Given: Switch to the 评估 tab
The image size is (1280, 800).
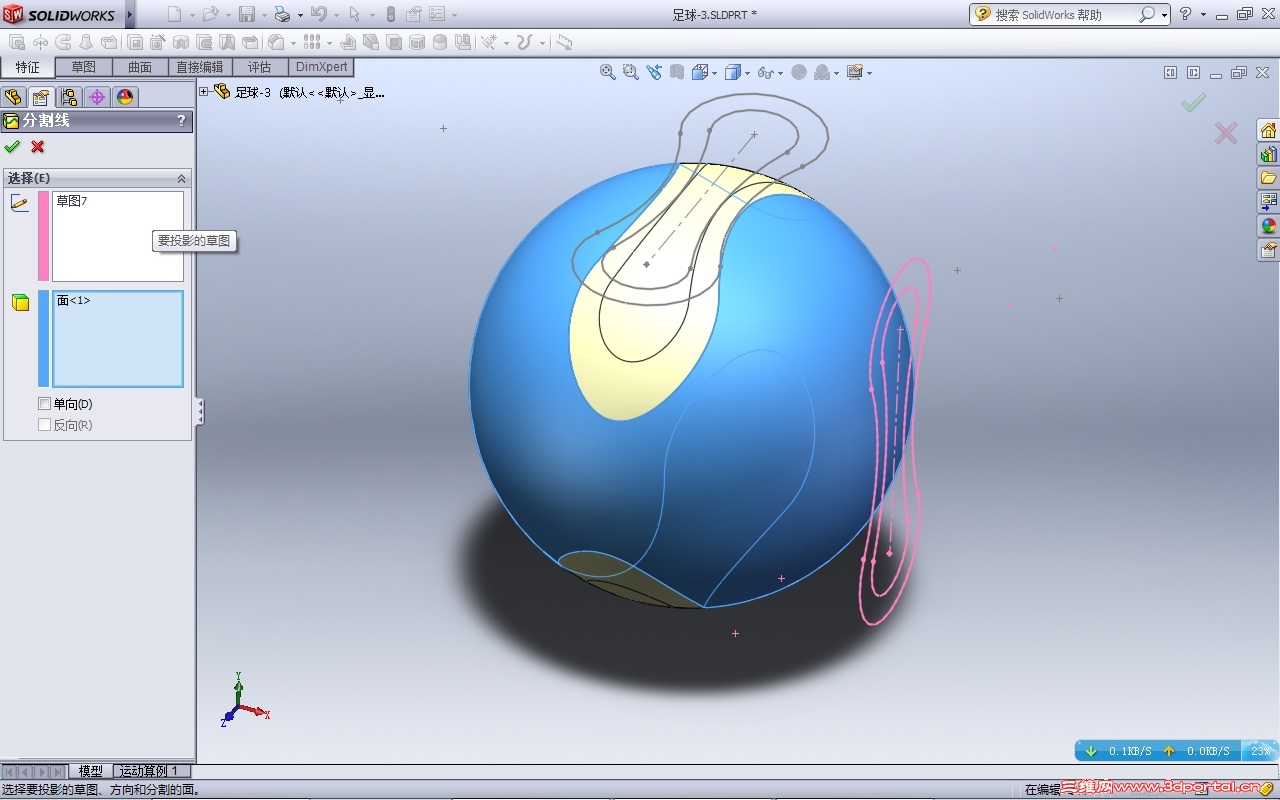Looking at the screenshot, I should tap(260, 67).
